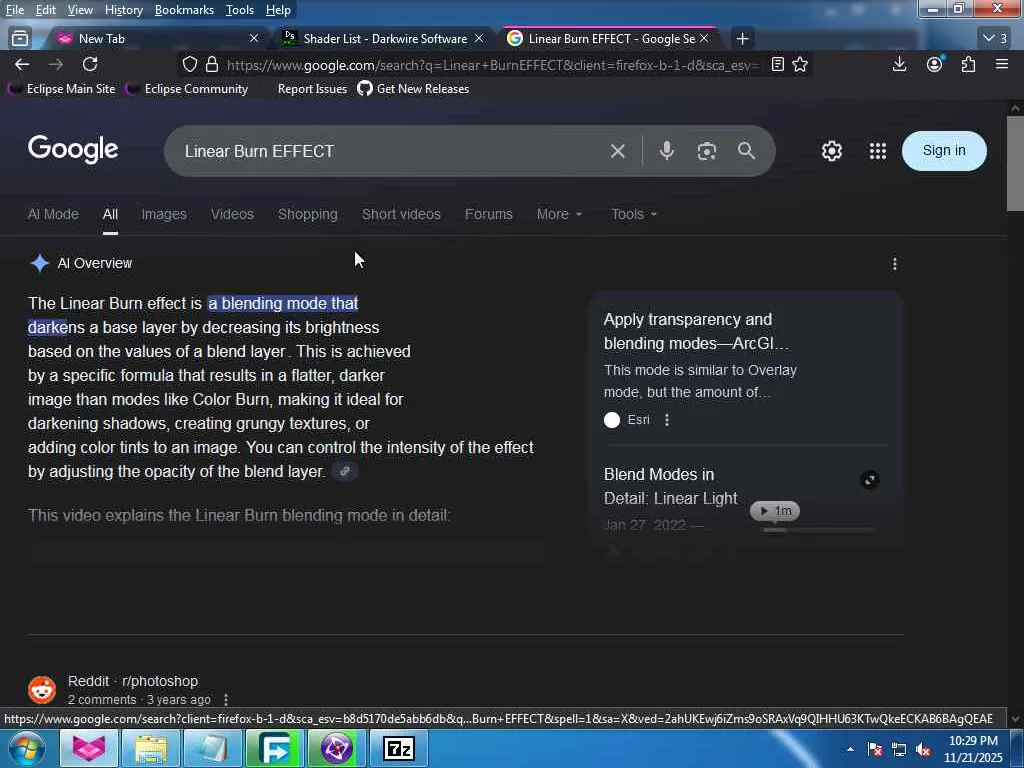Click the muted volume tray icon
1024x768 pixels.
pos(923,750)
